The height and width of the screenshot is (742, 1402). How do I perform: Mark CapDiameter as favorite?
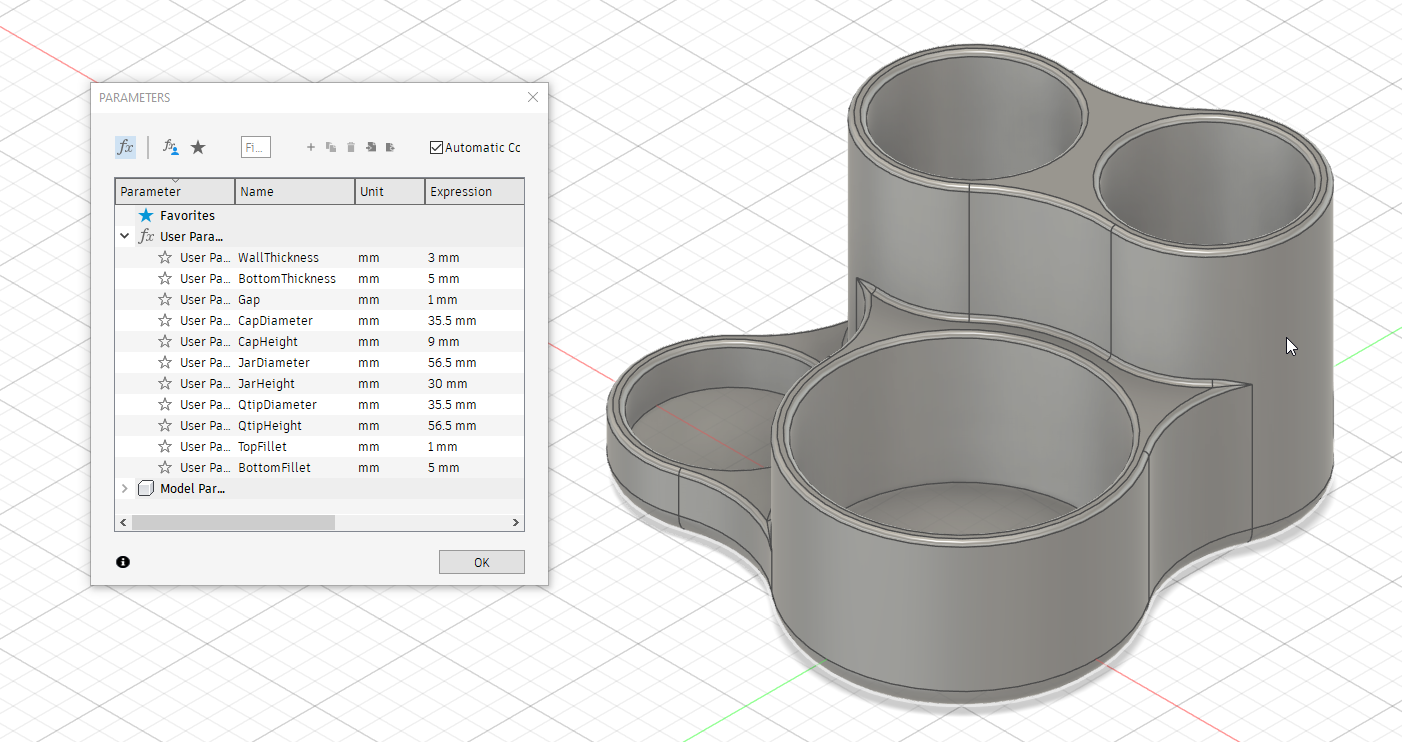[165, 321]
